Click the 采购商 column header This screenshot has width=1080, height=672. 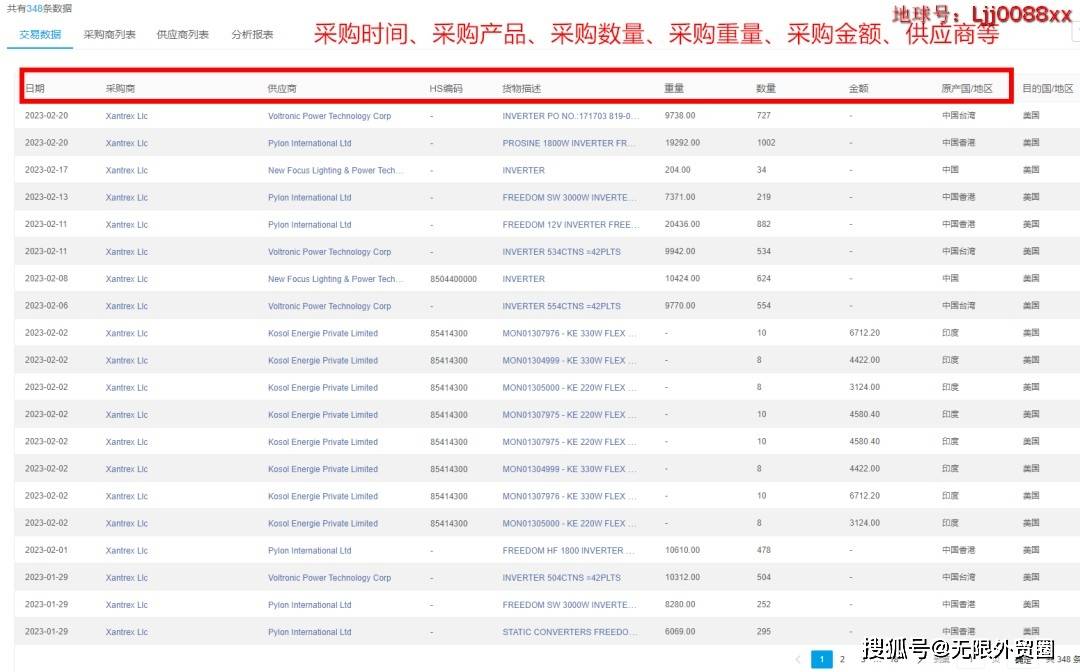121,88
